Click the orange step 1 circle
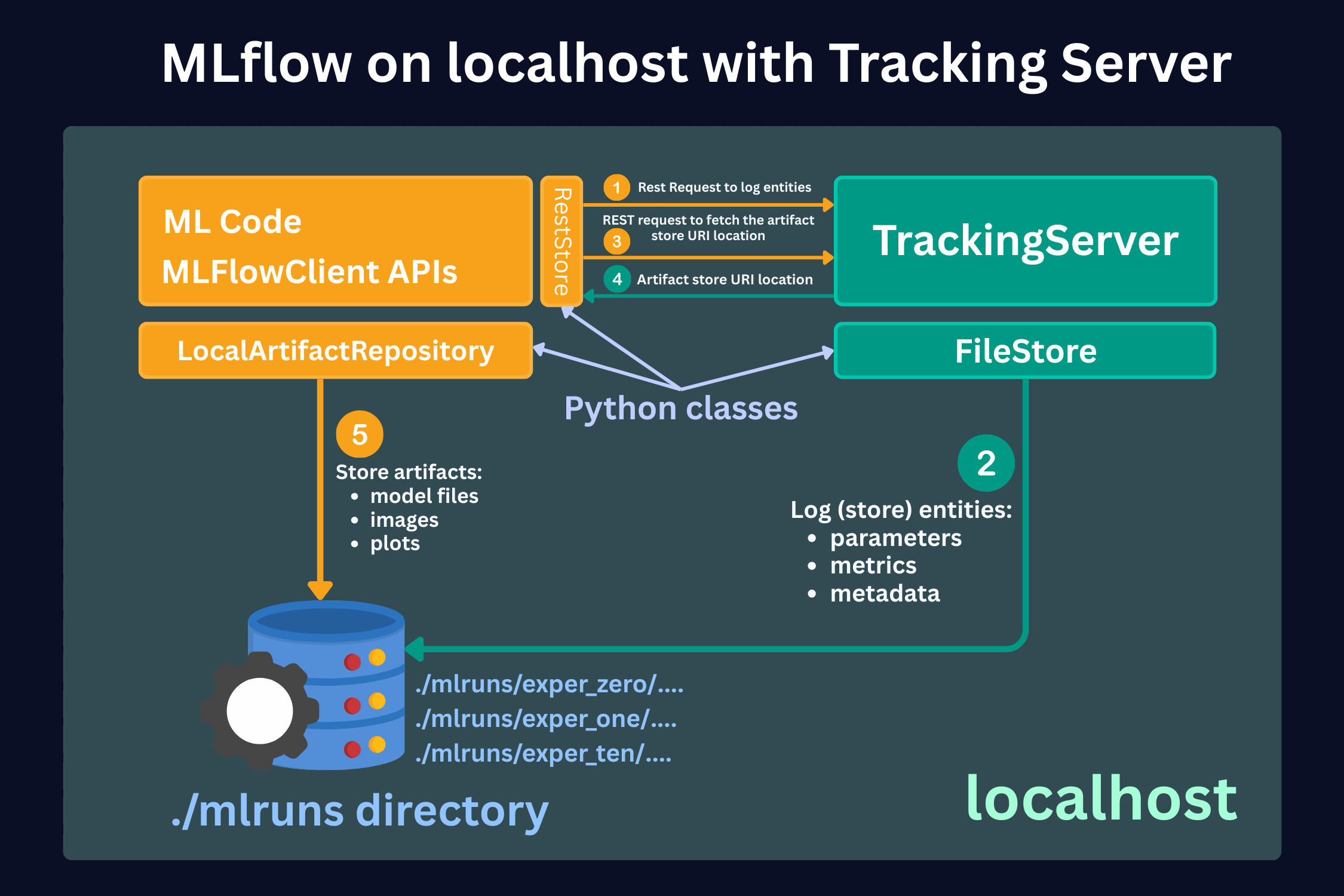 point(616,188)
